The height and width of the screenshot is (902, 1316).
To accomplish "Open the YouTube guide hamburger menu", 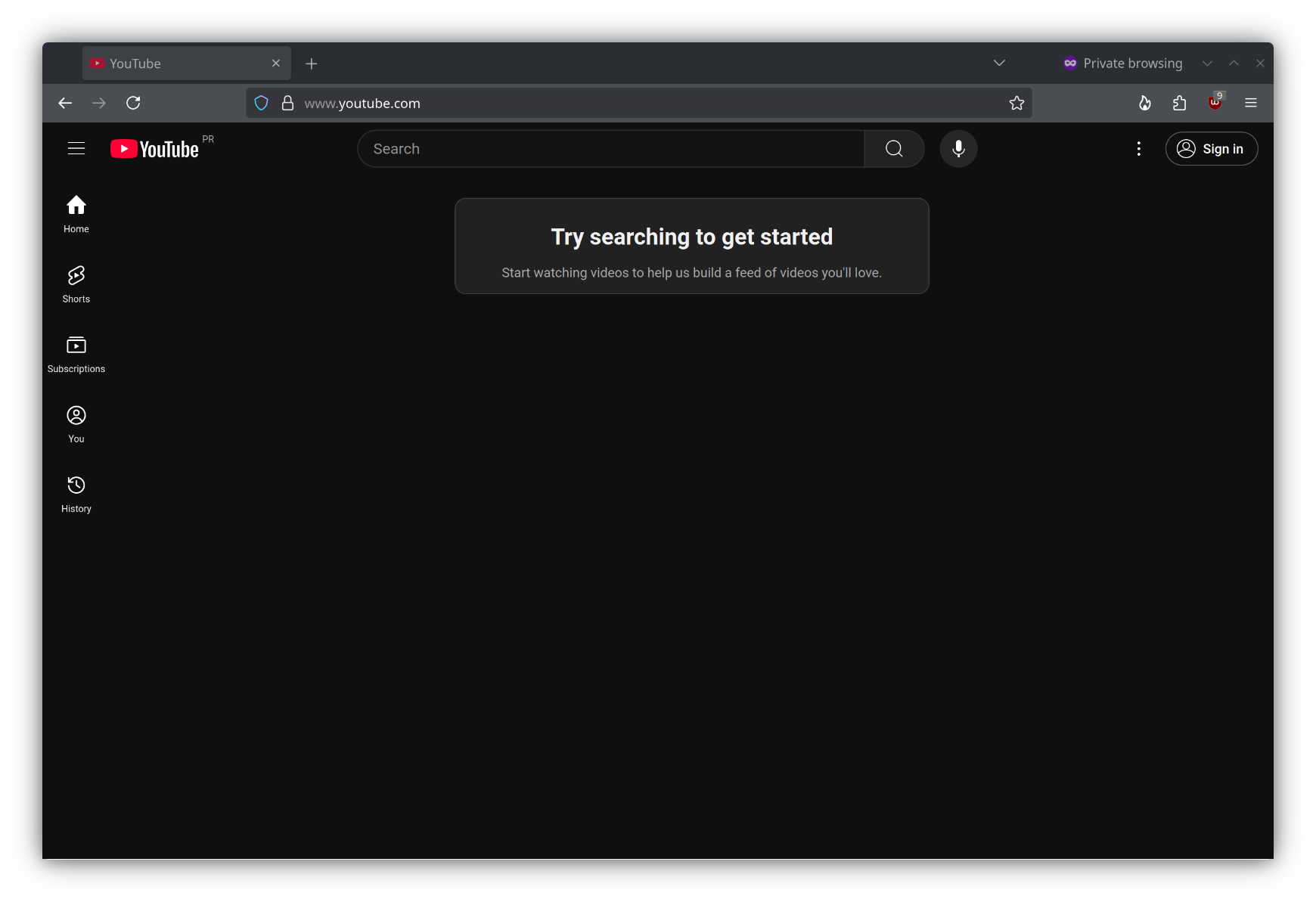I will coord(76,149).
